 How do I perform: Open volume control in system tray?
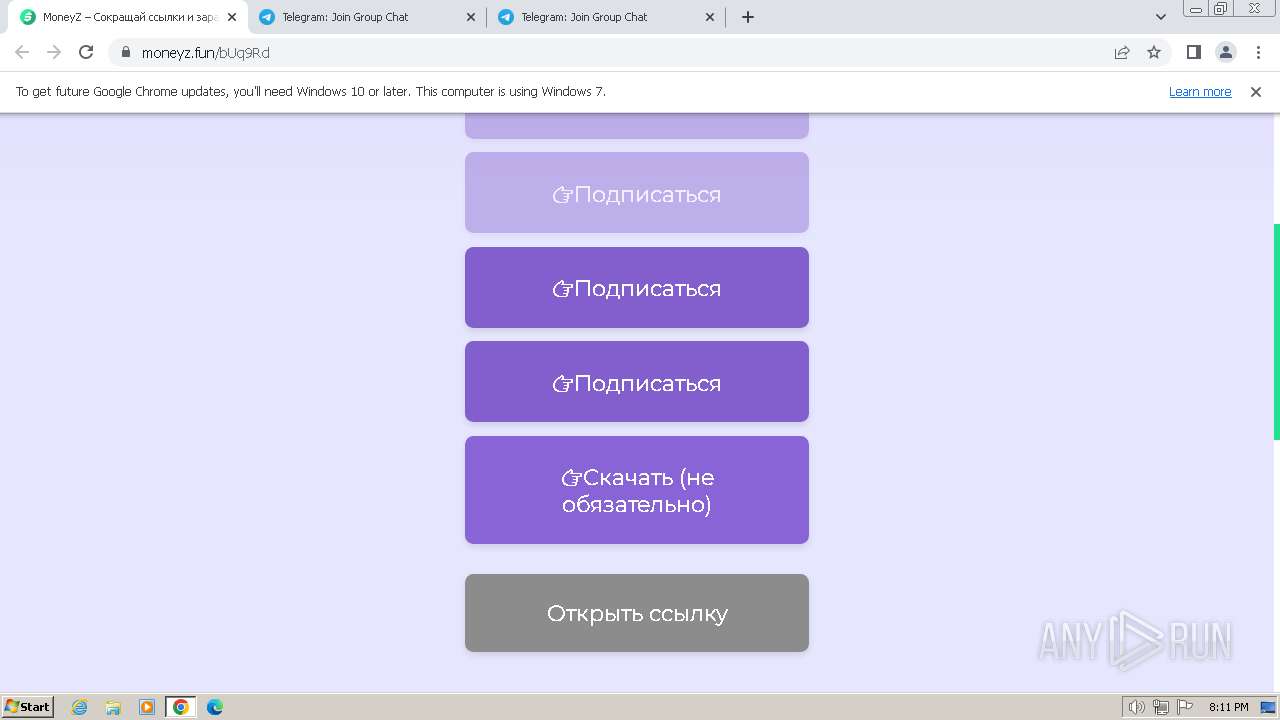click(1137, 707)
